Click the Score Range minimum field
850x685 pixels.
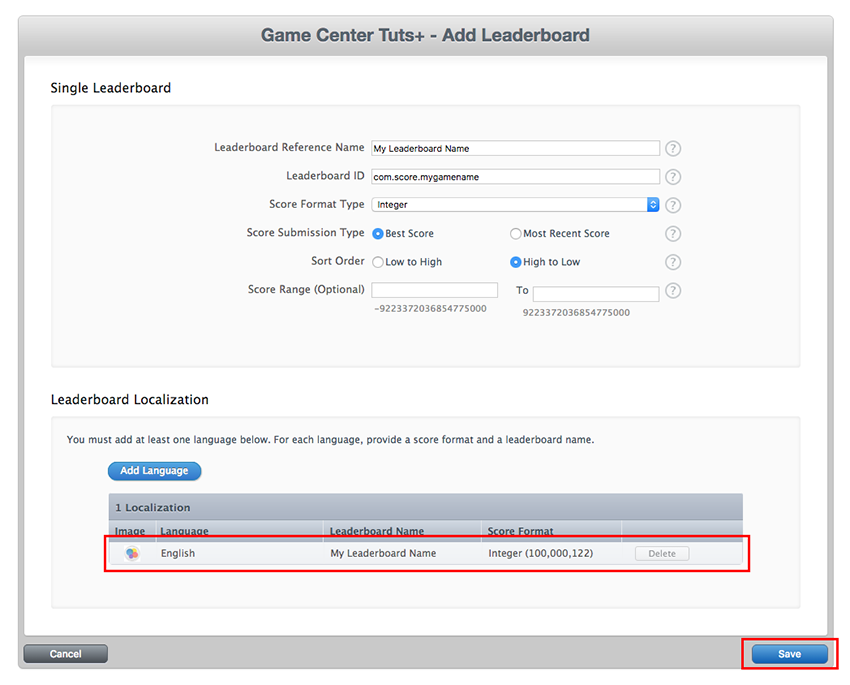point(434,290)
